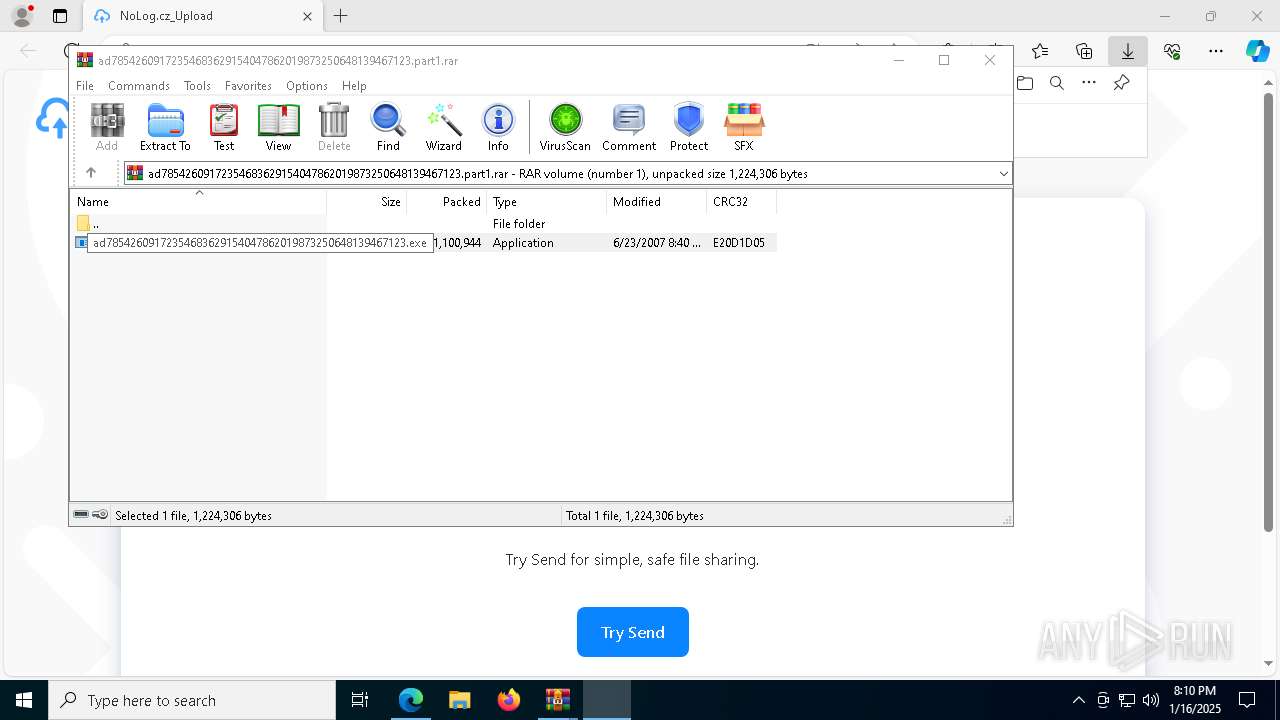Click the Add toolbar icon in WinRAR
Screen dimensions: 1280x720
click(107, 127)
